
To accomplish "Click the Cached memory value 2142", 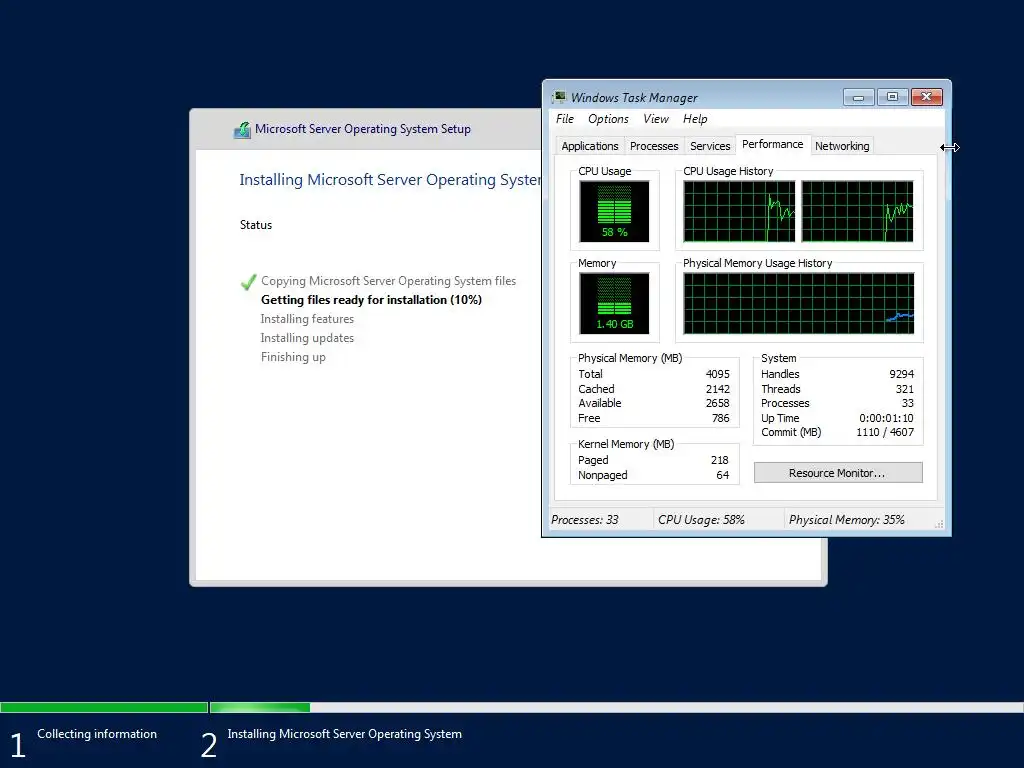I will click(717, 389).
